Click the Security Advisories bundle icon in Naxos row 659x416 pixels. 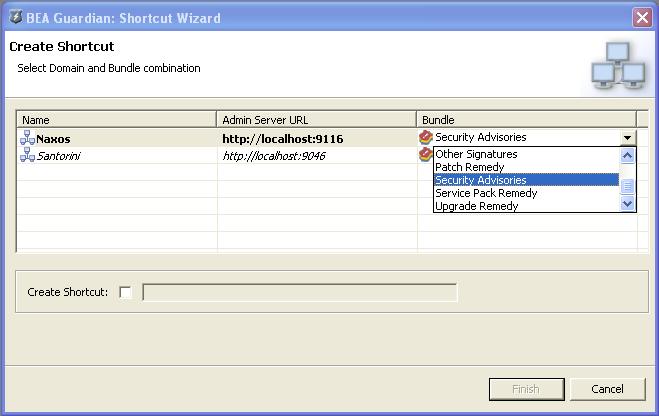[426, 137]
